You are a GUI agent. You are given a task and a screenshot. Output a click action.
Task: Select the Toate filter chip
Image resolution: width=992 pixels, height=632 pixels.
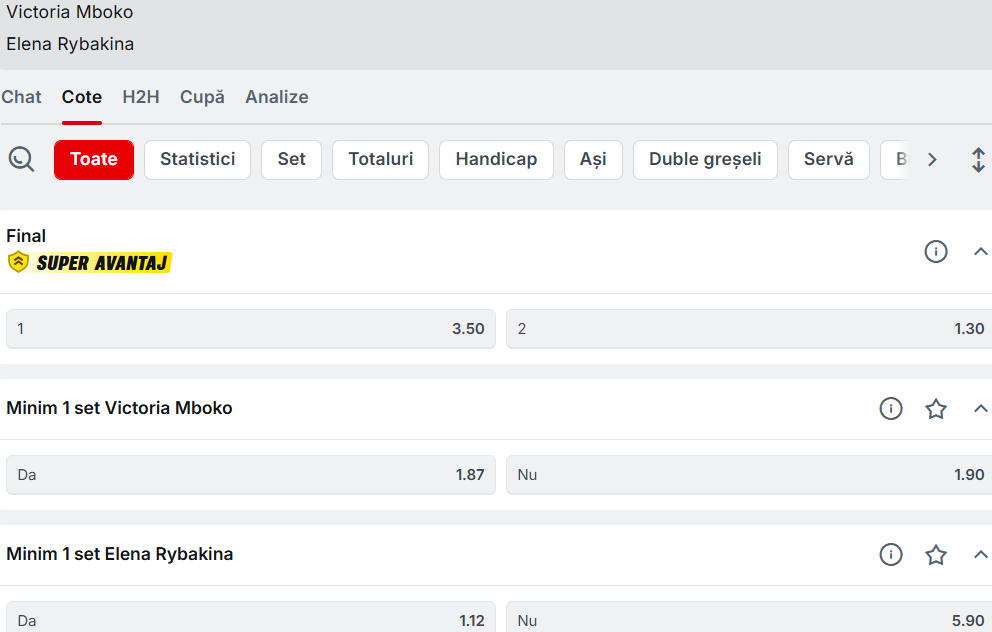94,160
